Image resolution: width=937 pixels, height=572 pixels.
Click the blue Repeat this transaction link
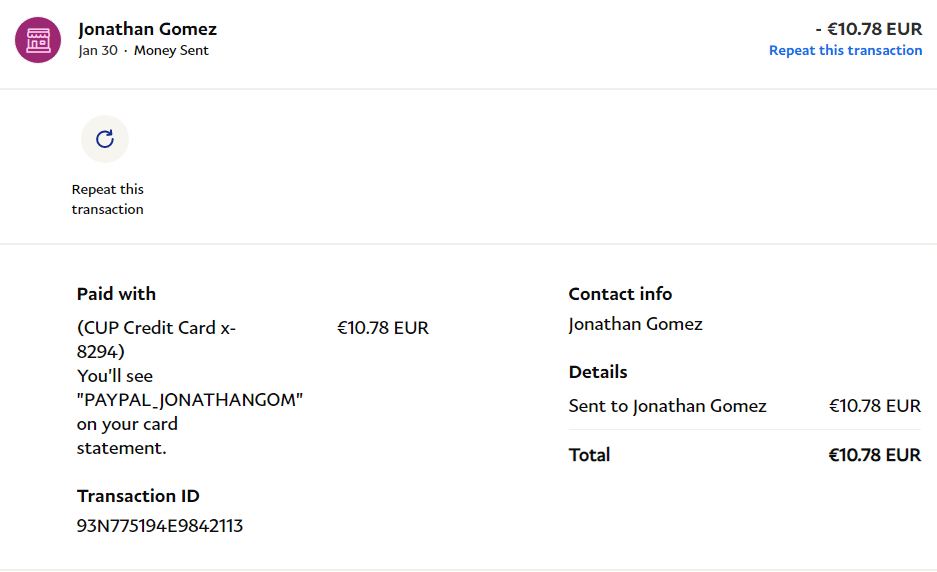(845, 50)
